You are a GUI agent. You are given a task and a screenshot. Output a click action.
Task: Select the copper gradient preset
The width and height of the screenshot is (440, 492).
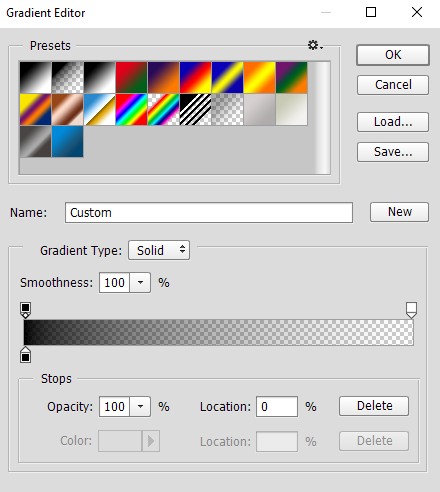pos(68,109)
